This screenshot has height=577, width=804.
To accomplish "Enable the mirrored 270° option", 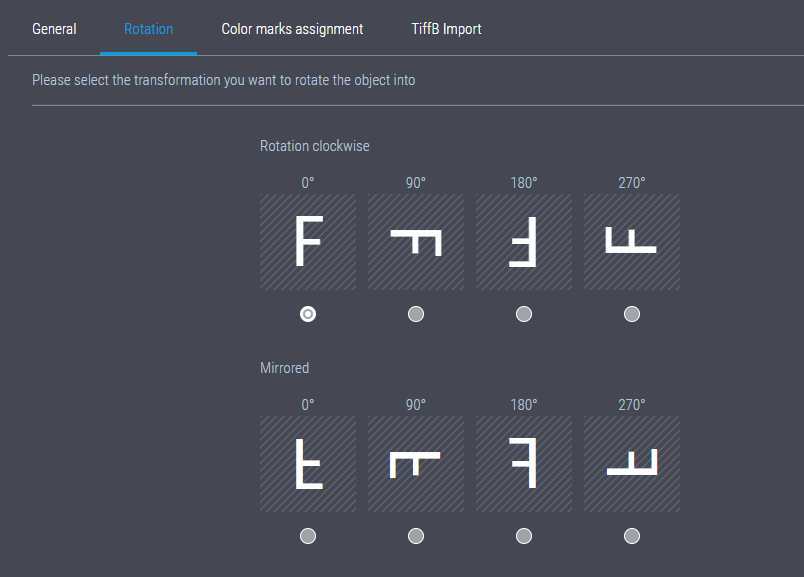I will (631, 535).
